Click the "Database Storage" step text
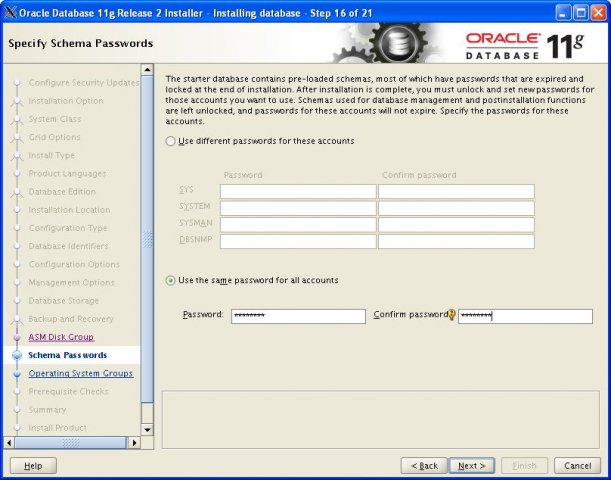Screen dimensions: 611x480 [x=64, y=301]
